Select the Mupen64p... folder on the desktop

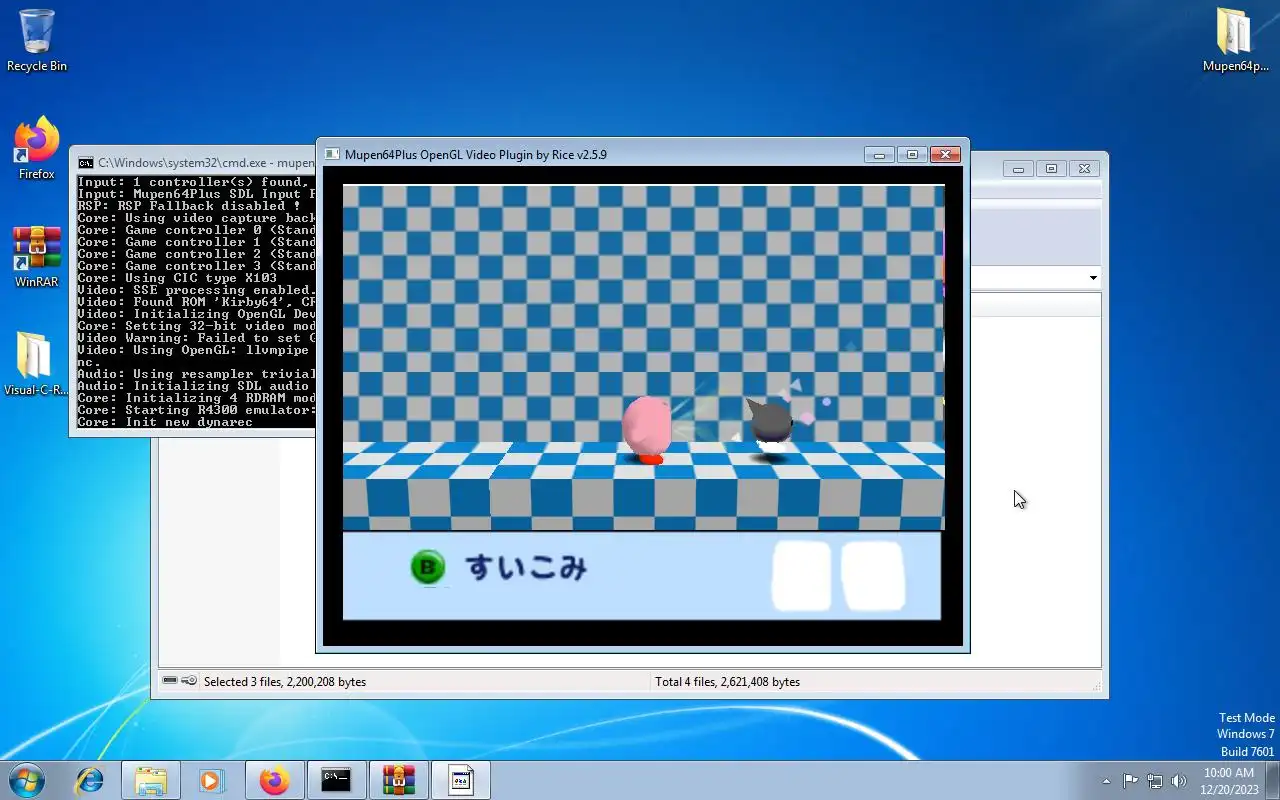[1235, 40]
